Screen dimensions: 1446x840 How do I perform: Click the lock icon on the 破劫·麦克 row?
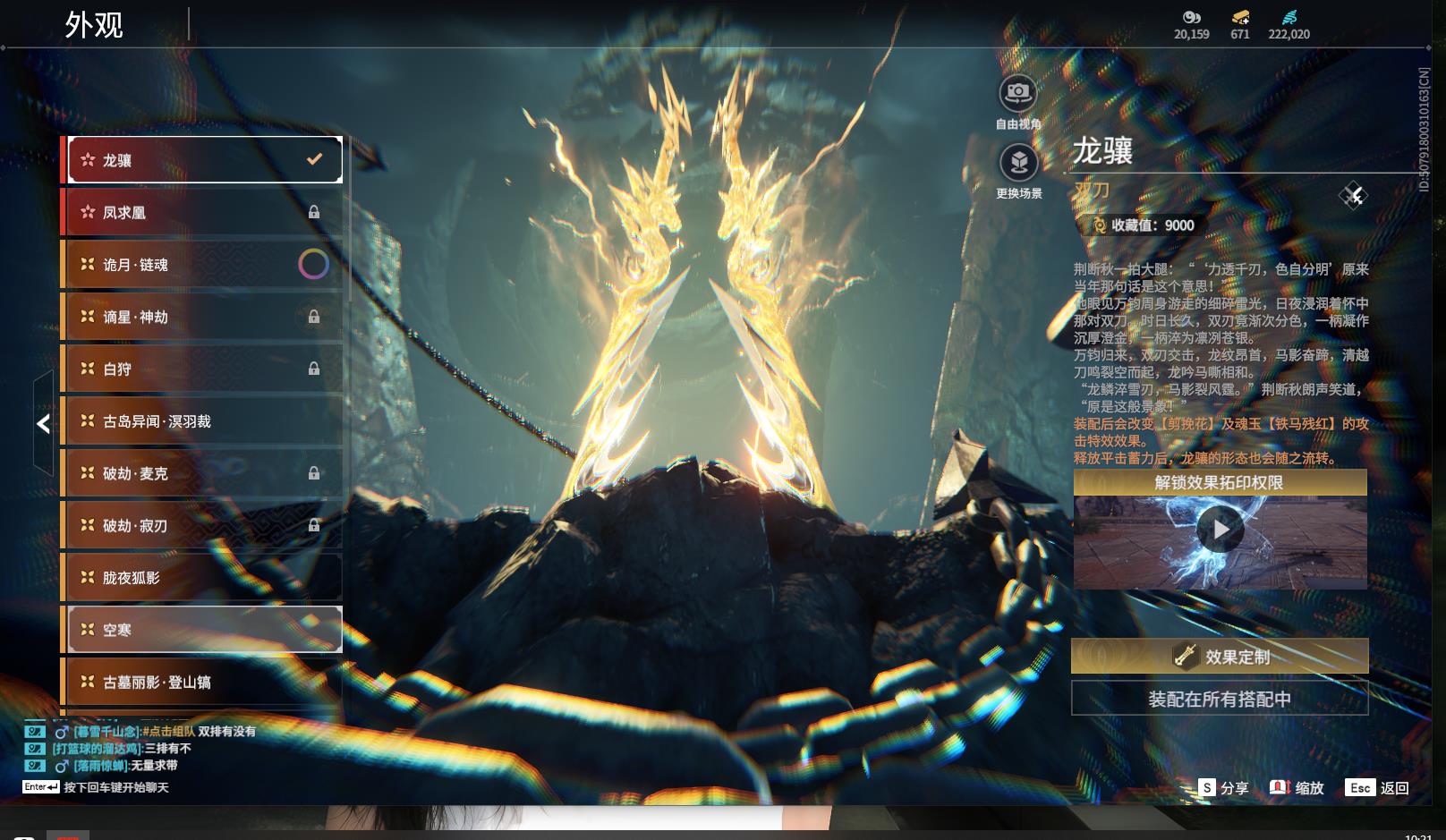[314, 472]
